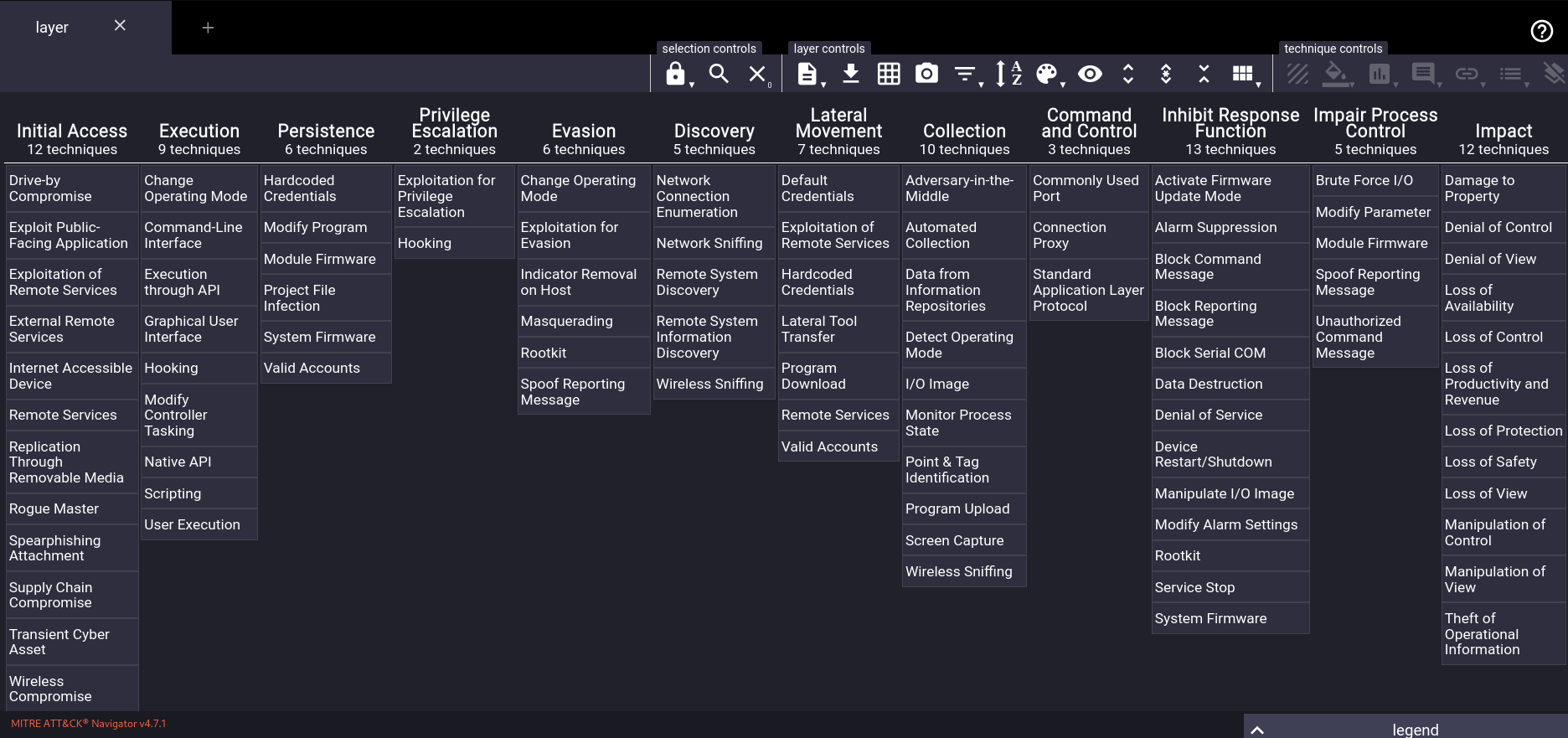The height and width of the screenshot is (738, 1568).
Task: Open the color setup palette icon
Action: [1047, 74]
